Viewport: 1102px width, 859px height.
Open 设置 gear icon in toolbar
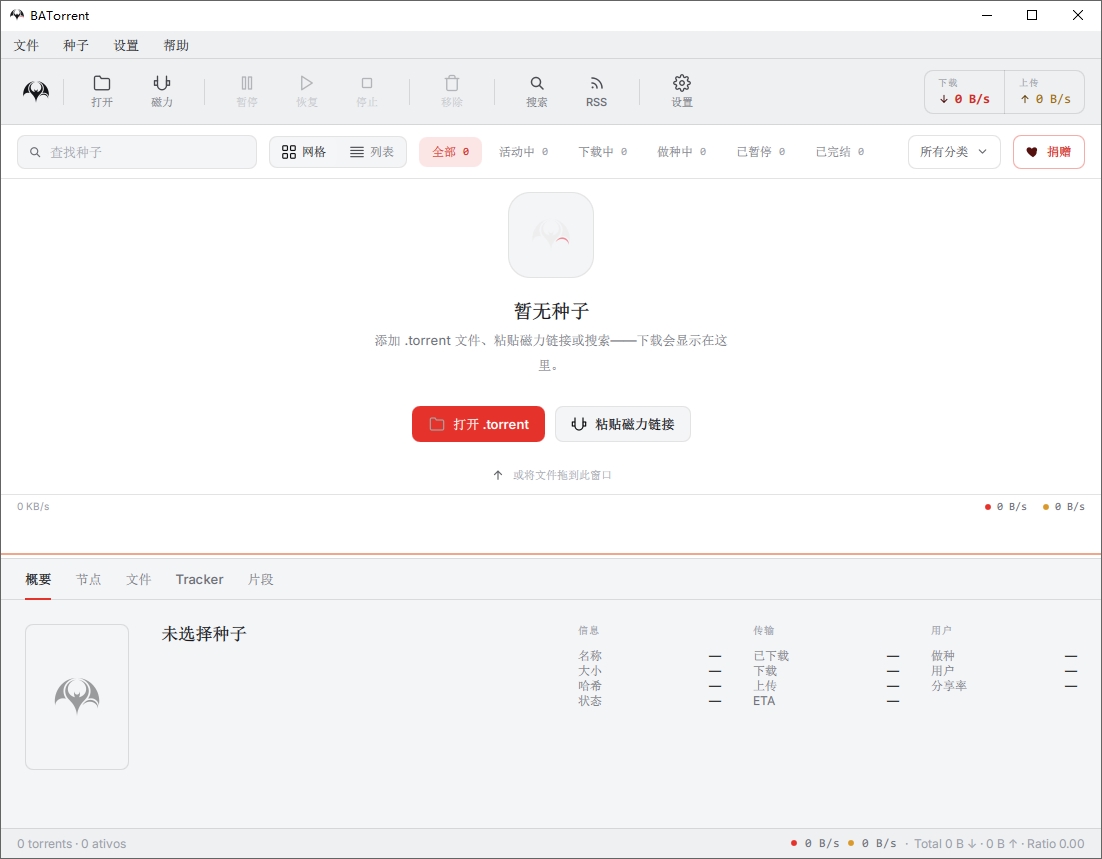[682, 91]
